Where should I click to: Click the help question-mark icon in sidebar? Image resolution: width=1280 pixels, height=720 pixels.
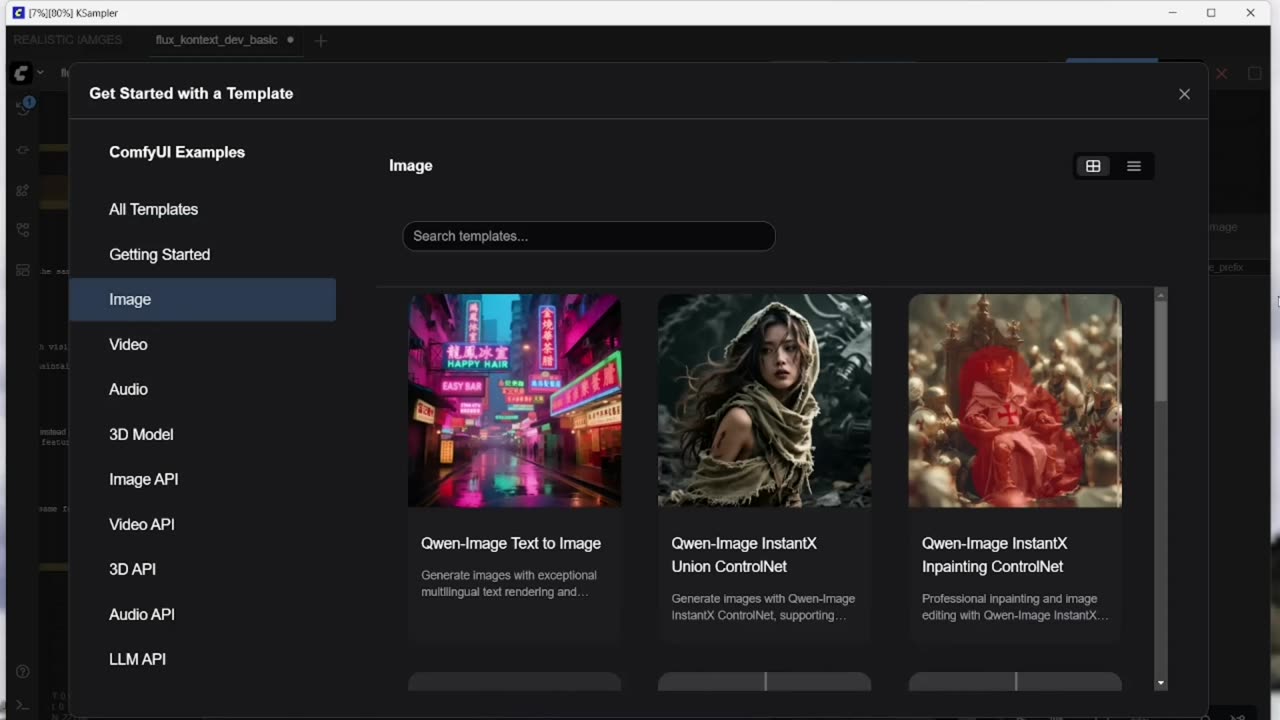point(23,671)
